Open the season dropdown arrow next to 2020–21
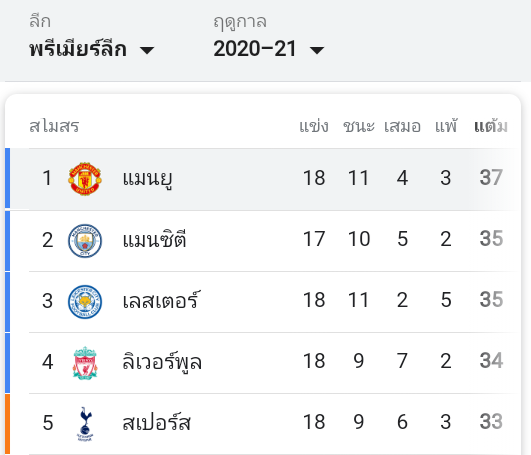The width and height of the screenshot is (531, 455). (x=317, y=50)
